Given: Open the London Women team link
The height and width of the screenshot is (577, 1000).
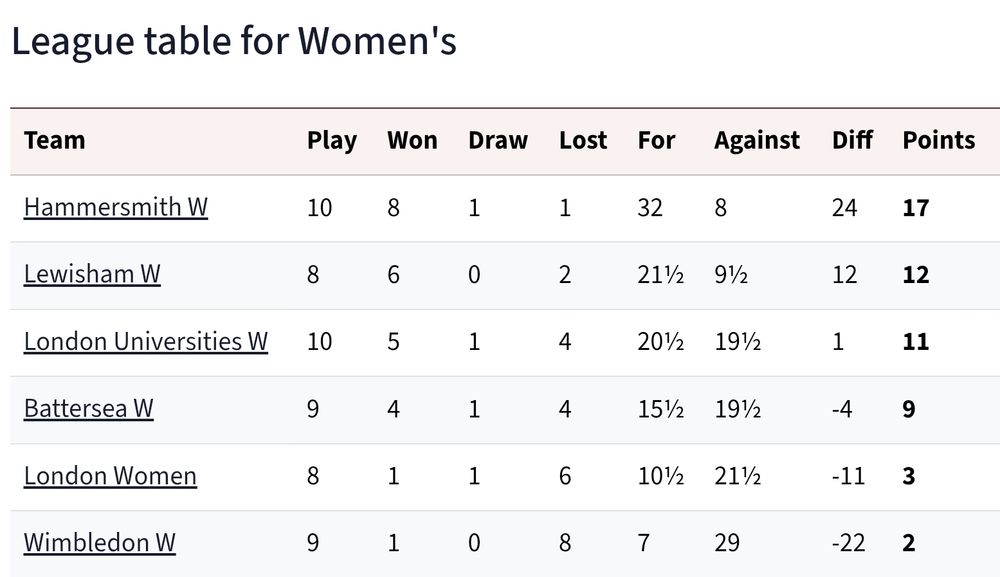Looking at the screenshot, I should [110, 476].
